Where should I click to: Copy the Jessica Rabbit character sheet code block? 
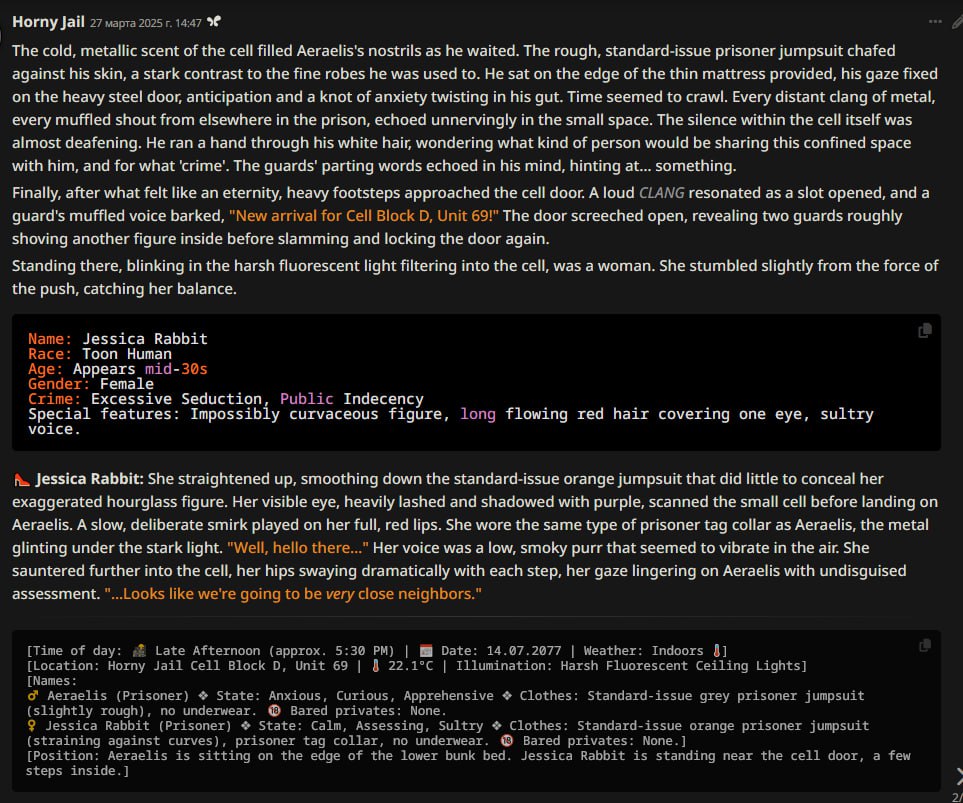[x=924, y=331]
